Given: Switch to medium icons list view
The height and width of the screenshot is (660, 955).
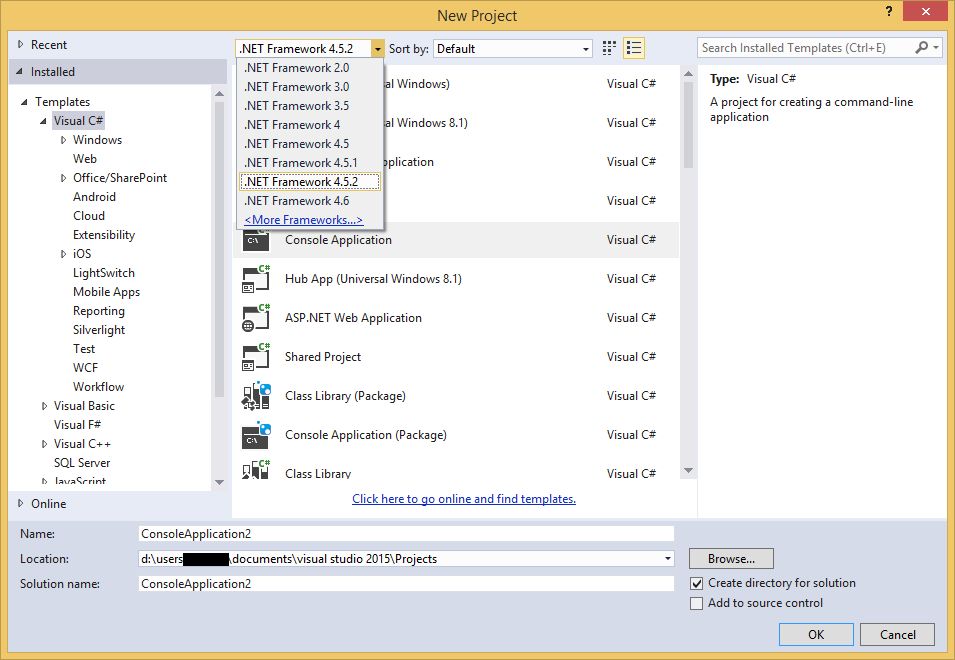Looking at the screenshot, I should (634, 48).
